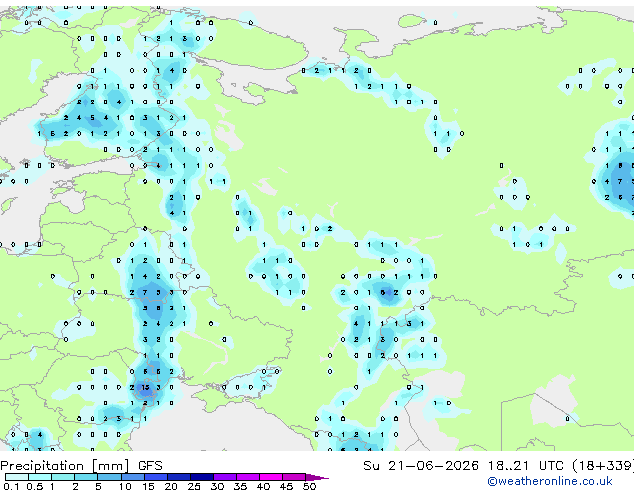Viewport: 634px width, 490px height.
Task: Pick the 0.5–1 mm legend swatch
Action: (40, 477)
